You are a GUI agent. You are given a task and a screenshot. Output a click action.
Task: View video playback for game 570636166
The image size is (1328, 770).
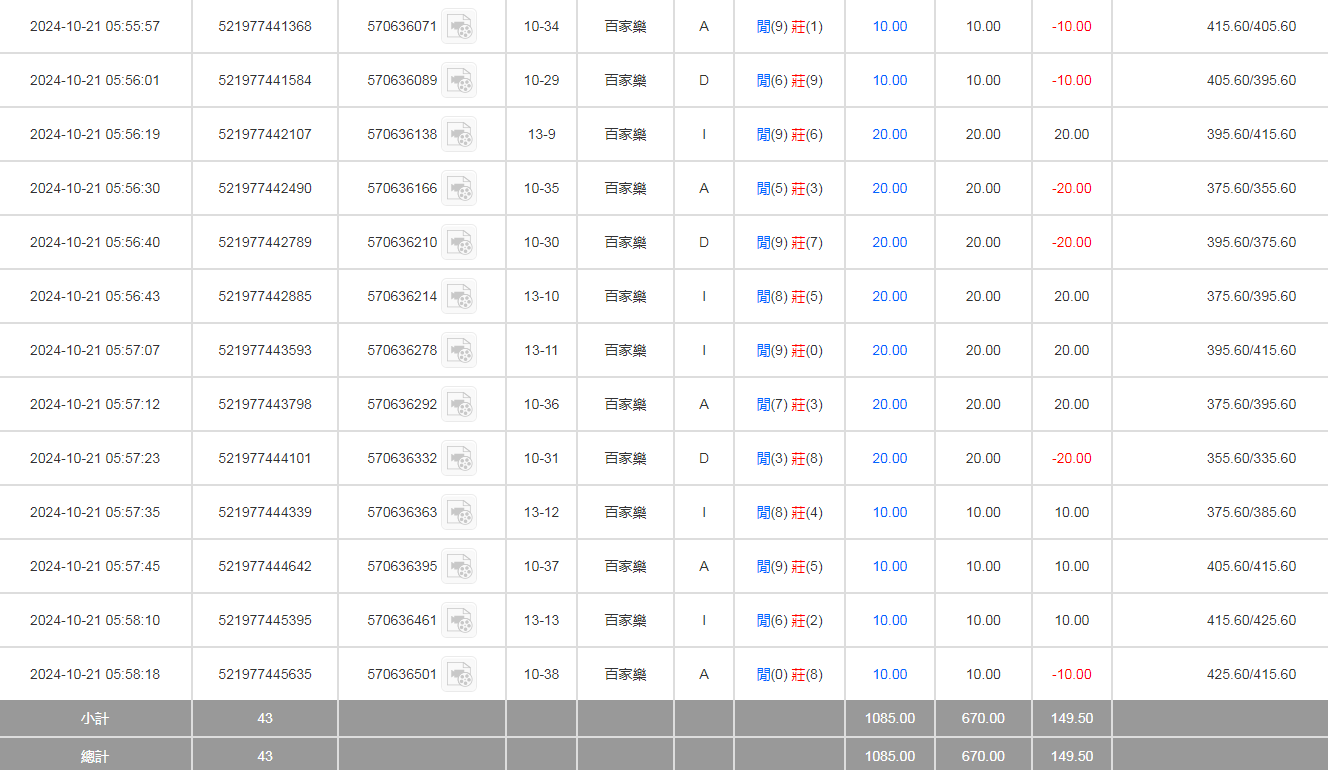459,188
